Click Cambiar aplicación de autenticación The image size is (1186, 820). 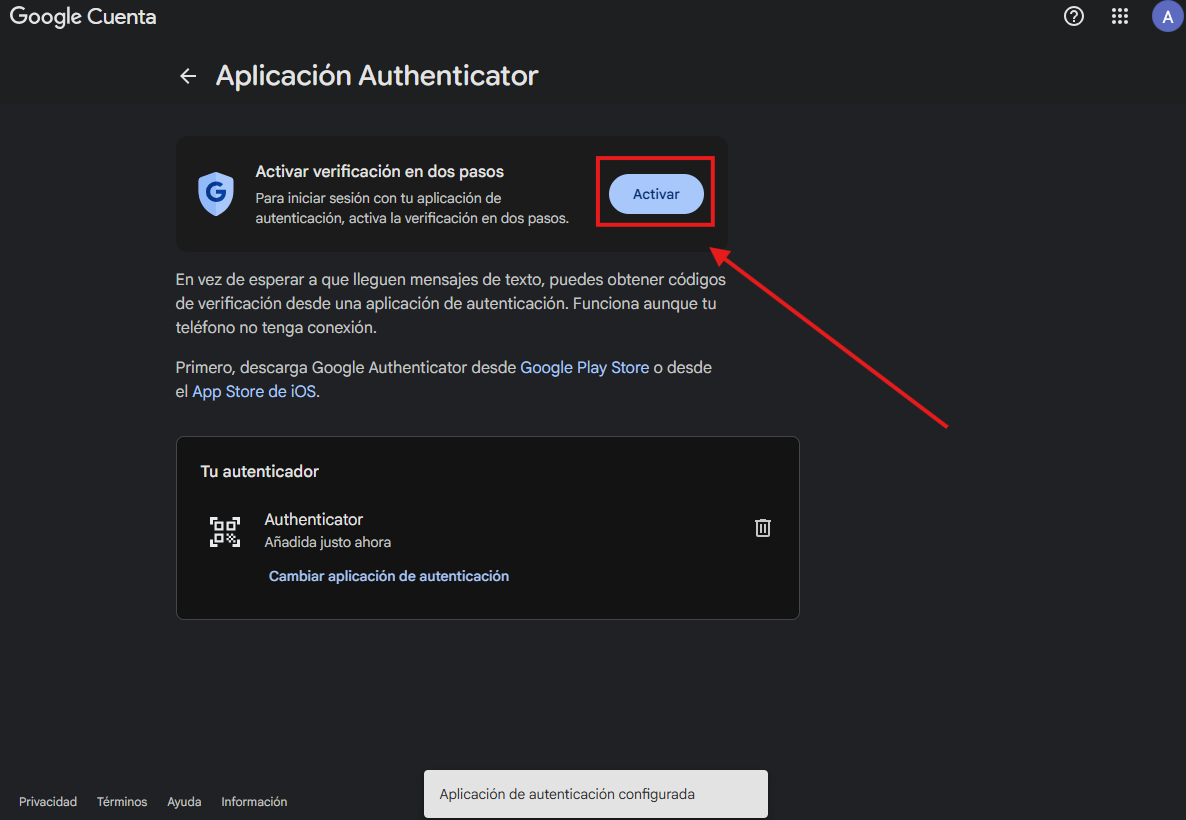click(x=389, y=576)
